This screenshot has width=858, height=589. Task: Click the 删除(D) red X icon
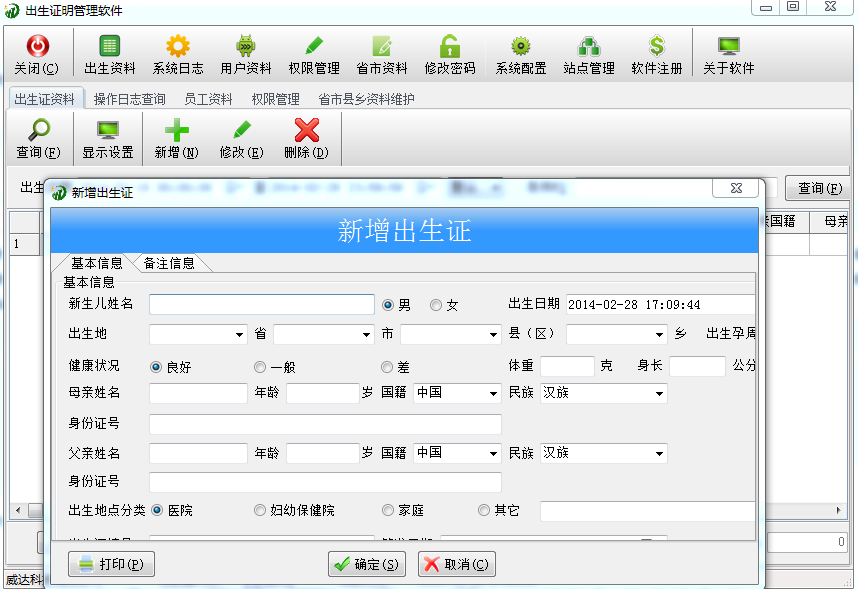coord(306,130)
